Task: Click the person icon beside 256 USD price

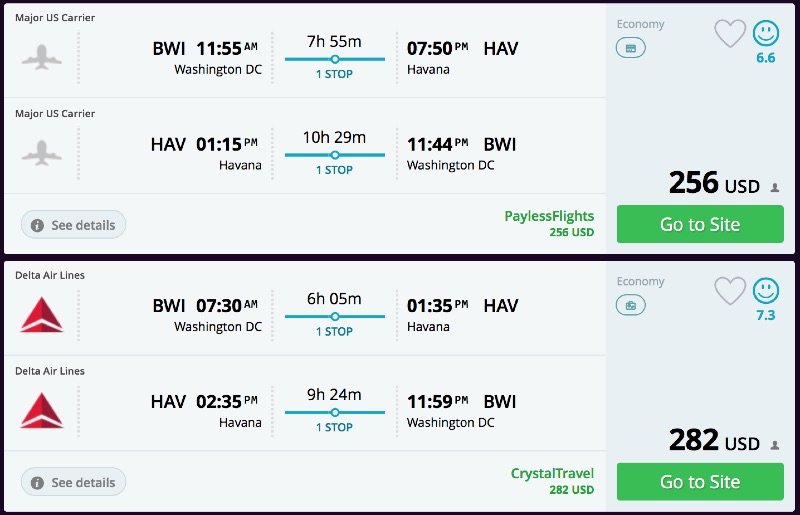Action: pyautogui.click(x=775, y=187)
